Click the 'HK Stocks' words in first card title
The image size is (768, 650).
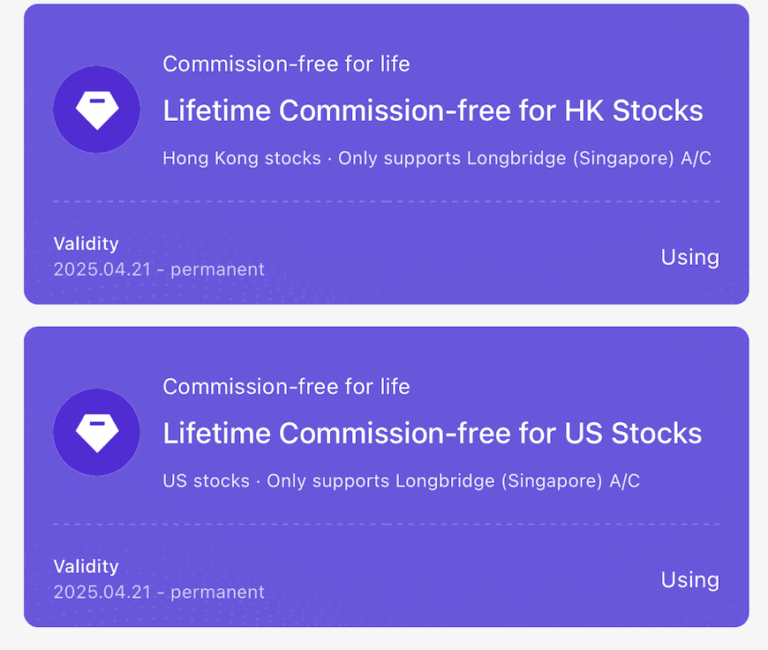tap(634, 110)
